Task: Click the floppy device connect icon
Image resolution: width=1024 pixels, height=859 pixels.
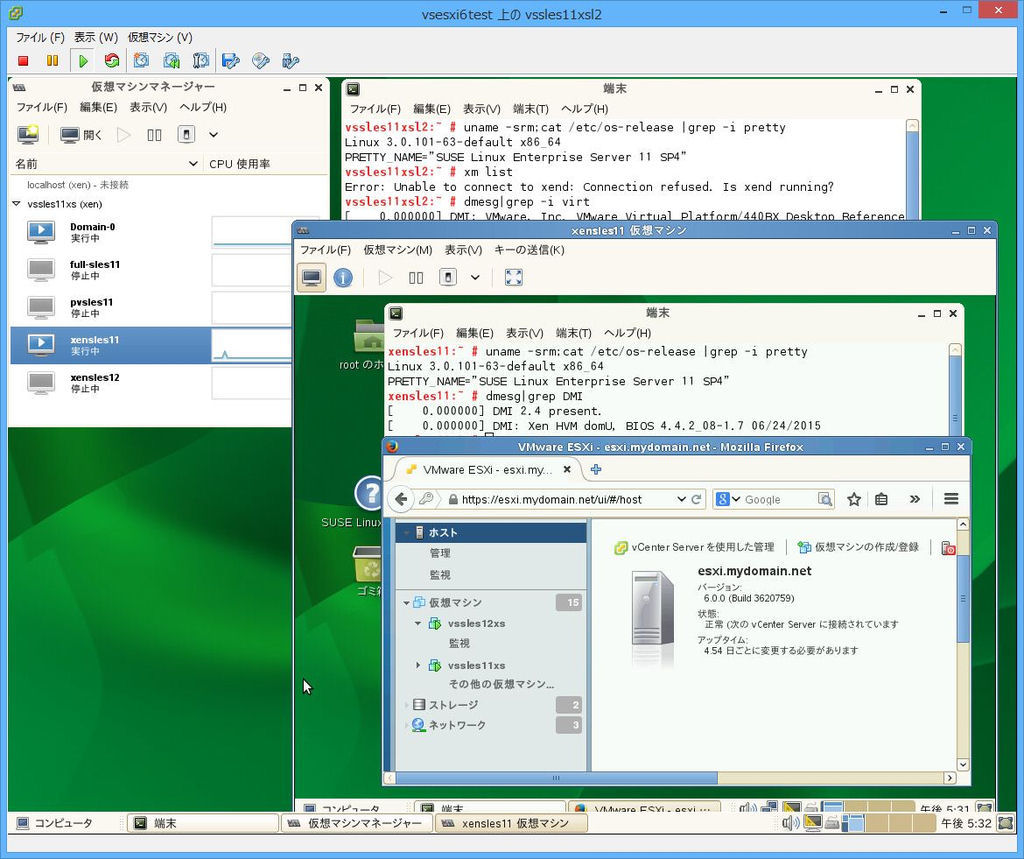Action: click(231, 61)
